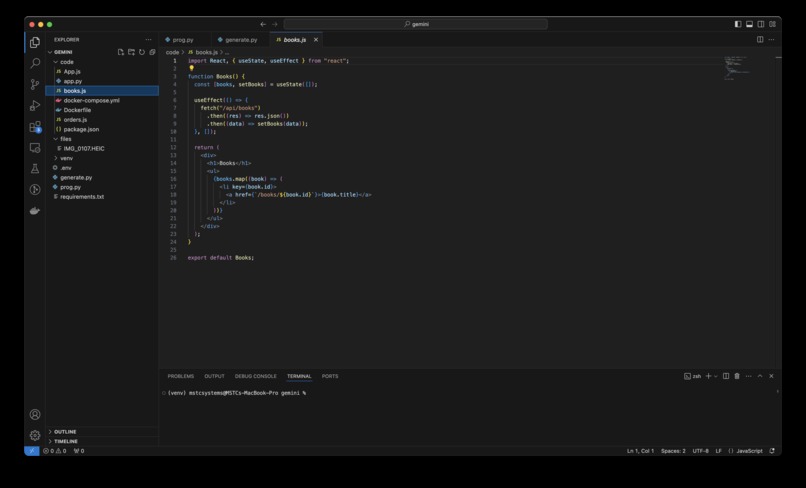
Task: Click the New File icon in Explorer
Action: [x=120, y=52]
